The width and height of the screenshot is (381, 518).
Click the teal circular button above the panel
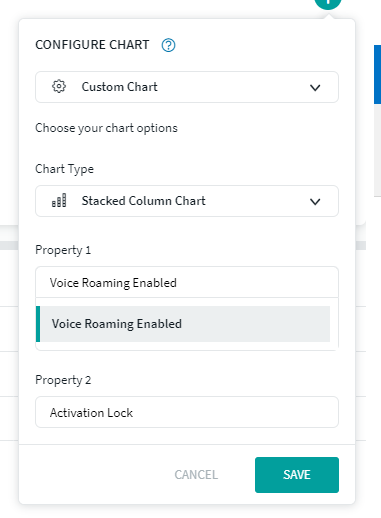click(x=328, y=3)
